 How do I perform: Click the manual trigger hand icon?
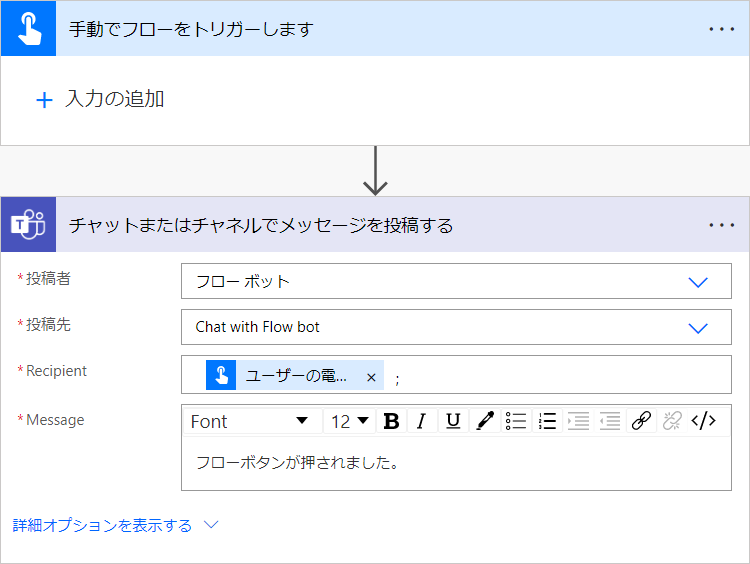tap(29, 29)
